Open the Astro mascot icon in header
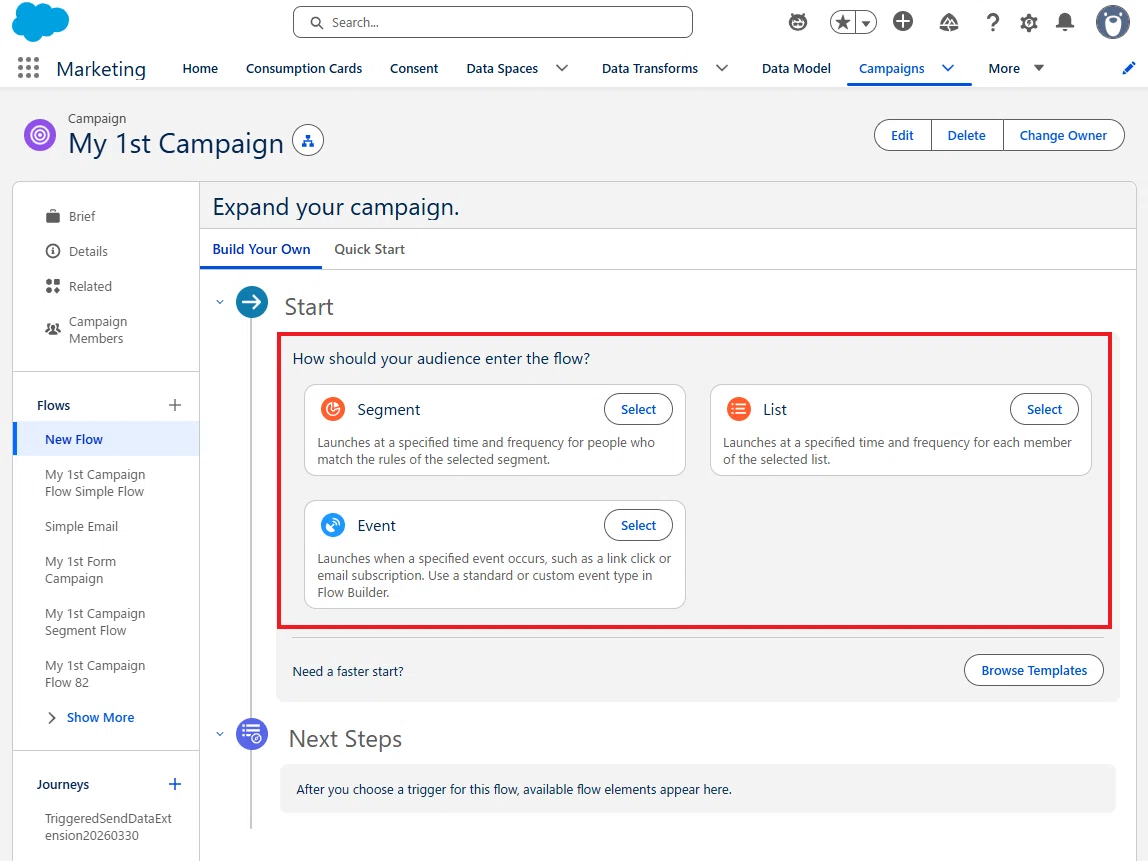The height and width of the screenshot is (861, 1148). tap(798, 22)
